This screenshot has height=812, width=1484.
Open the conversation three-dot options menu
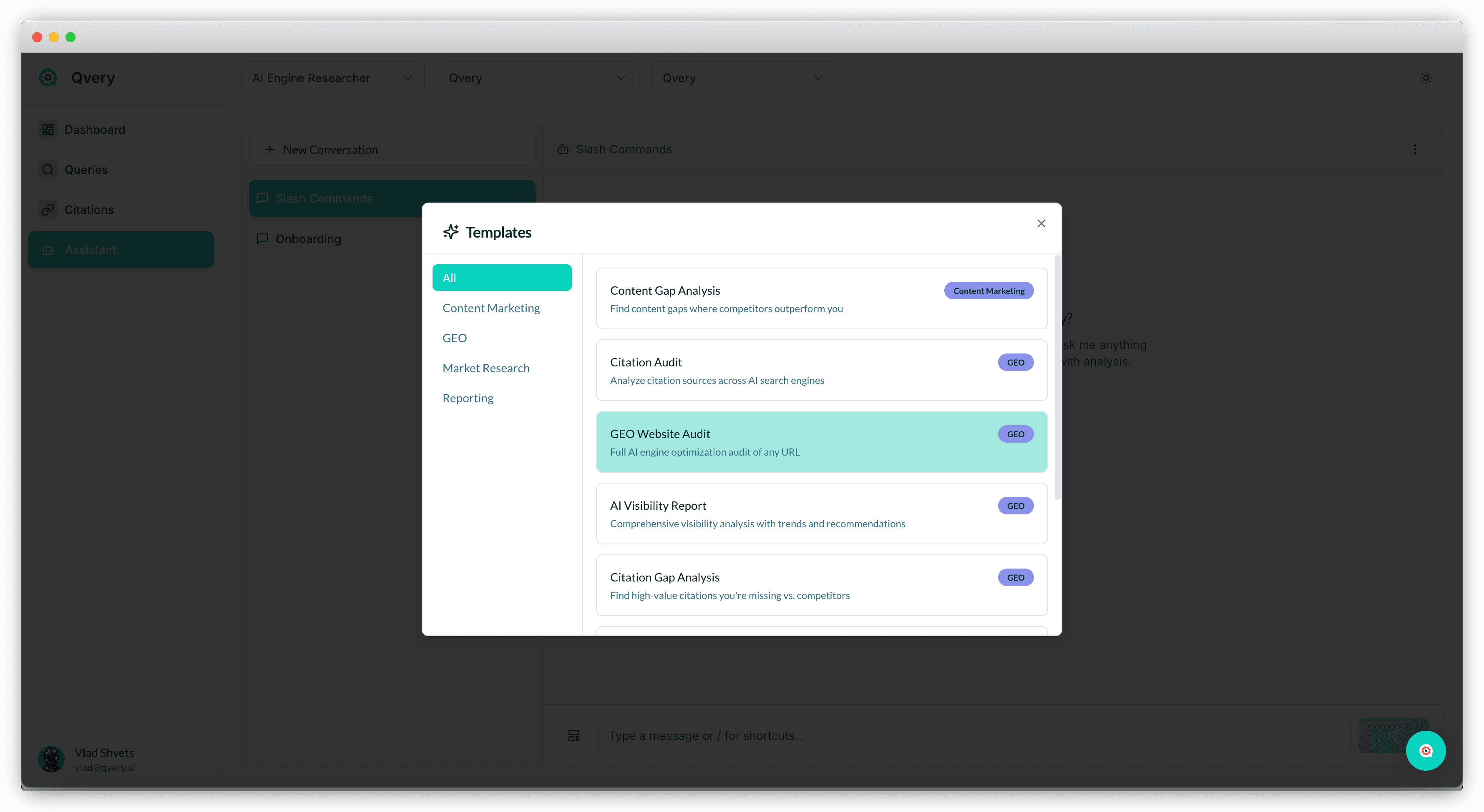coord(1415,149)
